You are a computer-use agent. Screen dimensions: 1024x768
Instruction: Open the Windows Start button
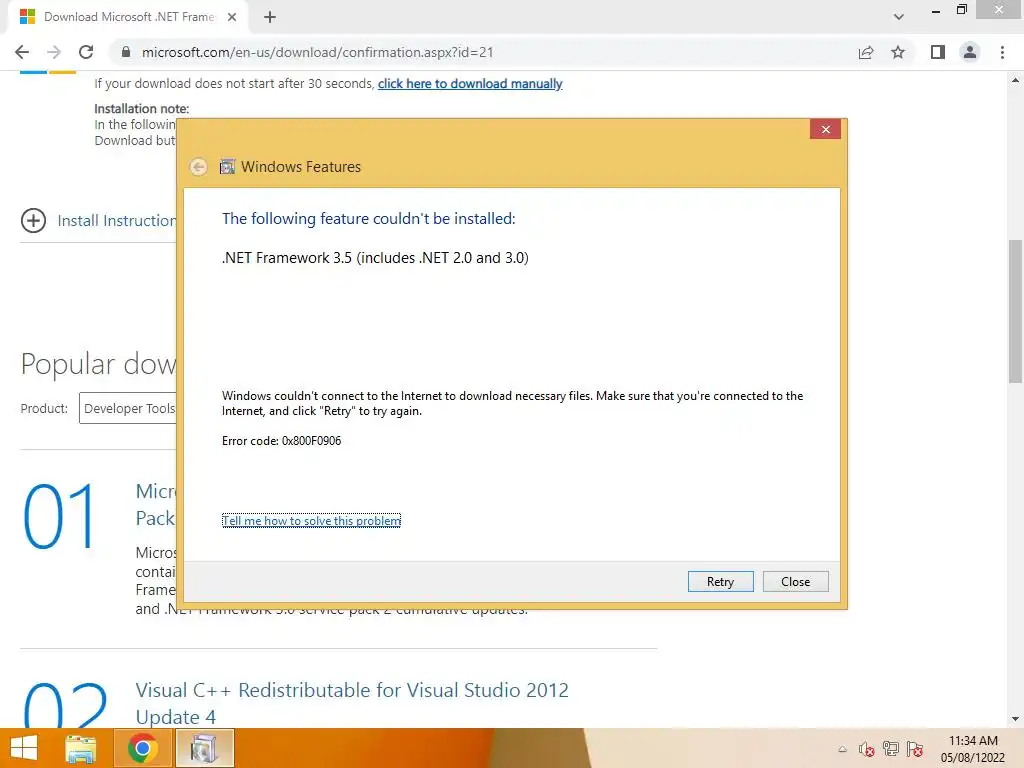coord(24,748)
